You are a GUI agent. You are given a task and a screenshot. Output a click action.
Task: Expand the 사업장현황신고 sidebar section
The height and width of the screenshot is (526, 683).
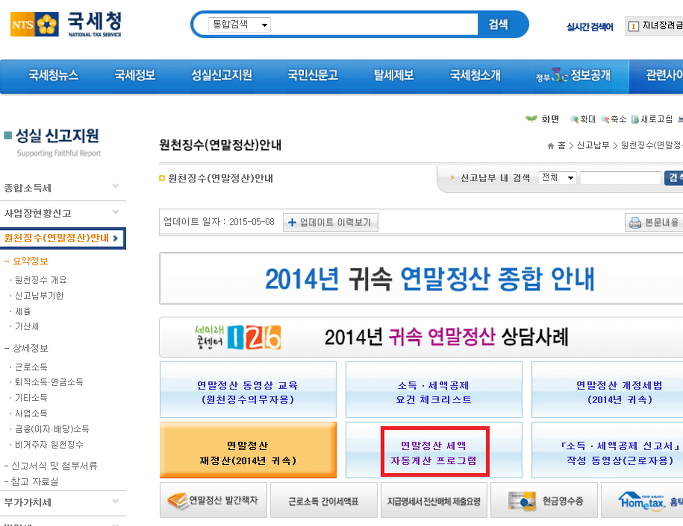point(63,213)
